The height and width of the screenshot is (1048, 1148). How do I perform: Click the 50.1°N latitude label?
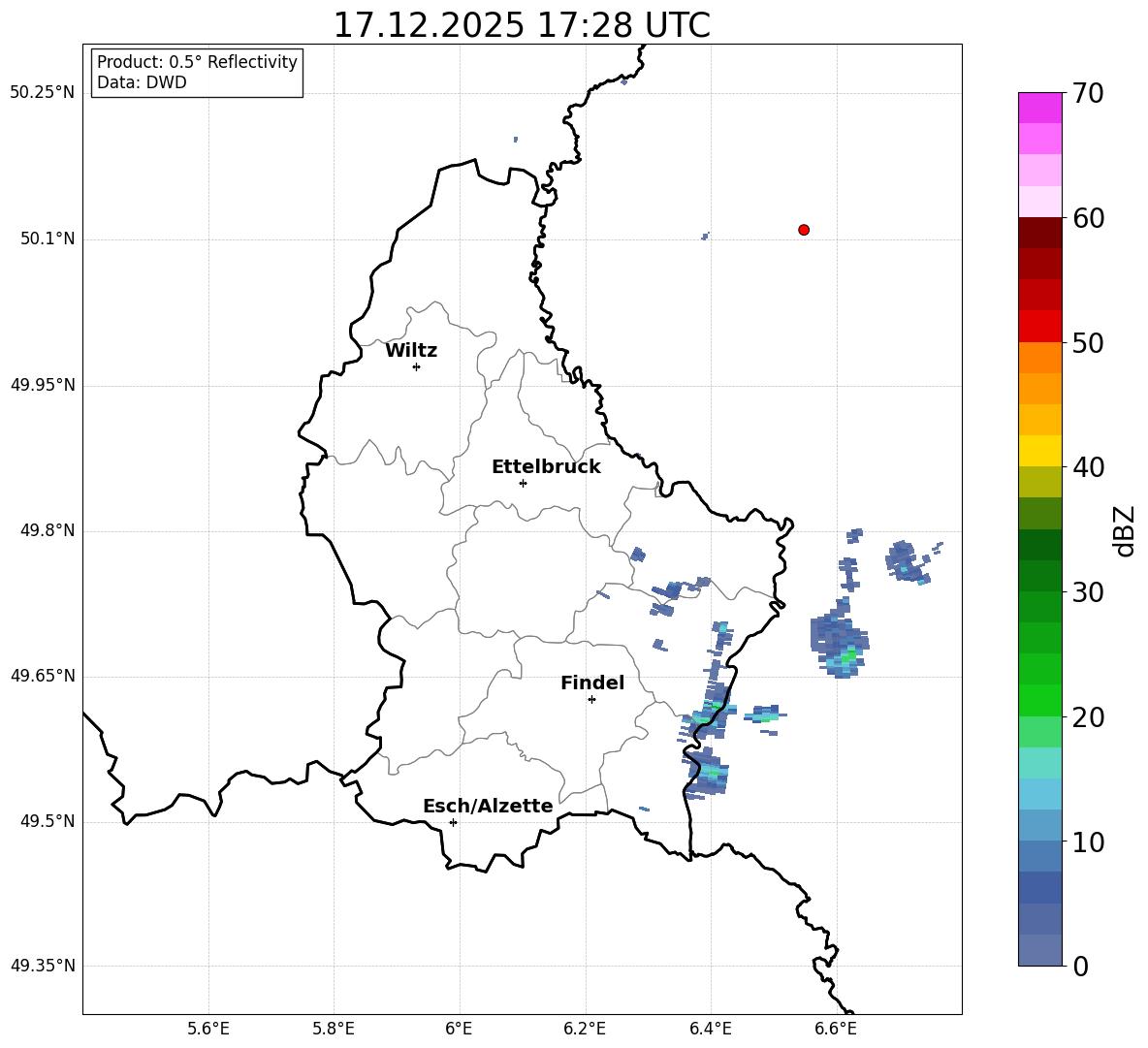click(48, 238)
